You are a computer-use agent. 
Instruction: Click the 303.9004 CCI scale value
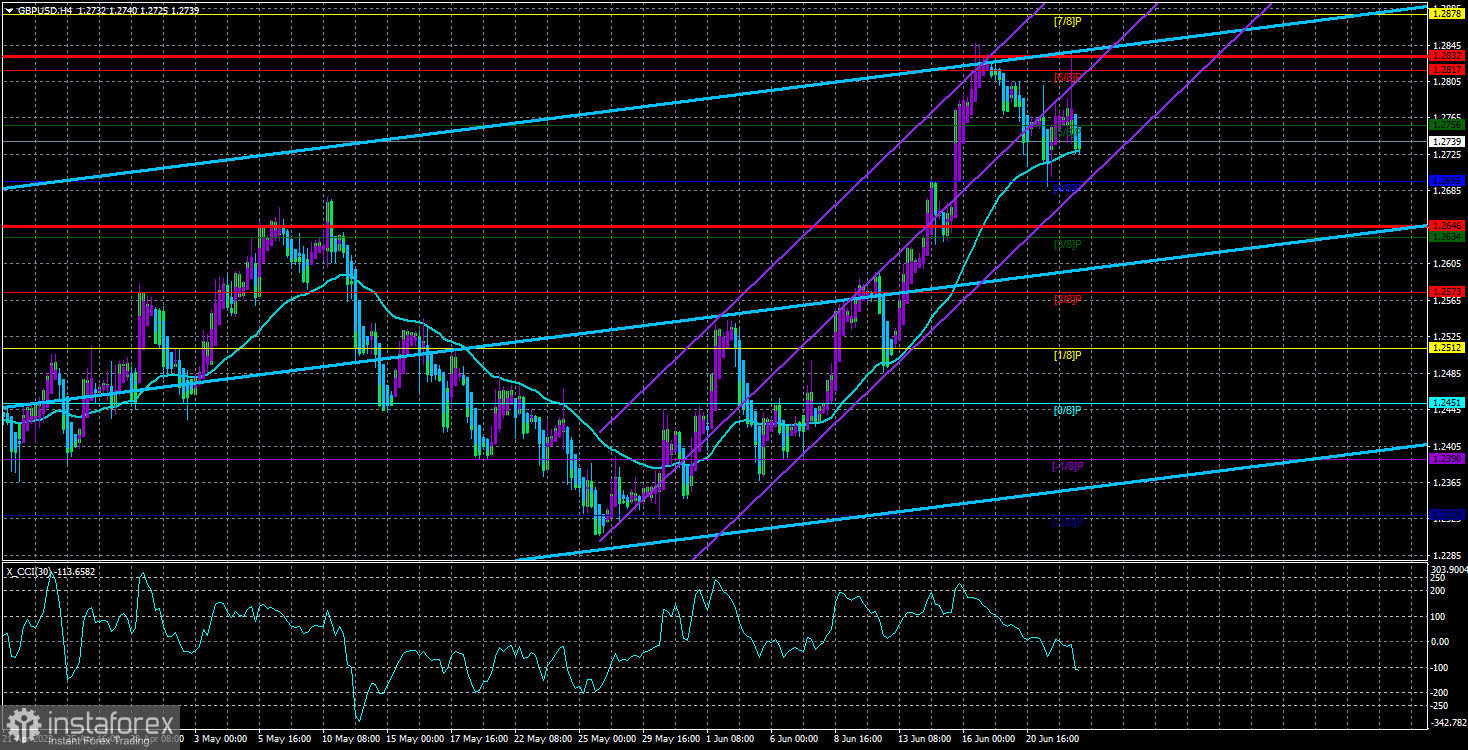point(1448,569)
